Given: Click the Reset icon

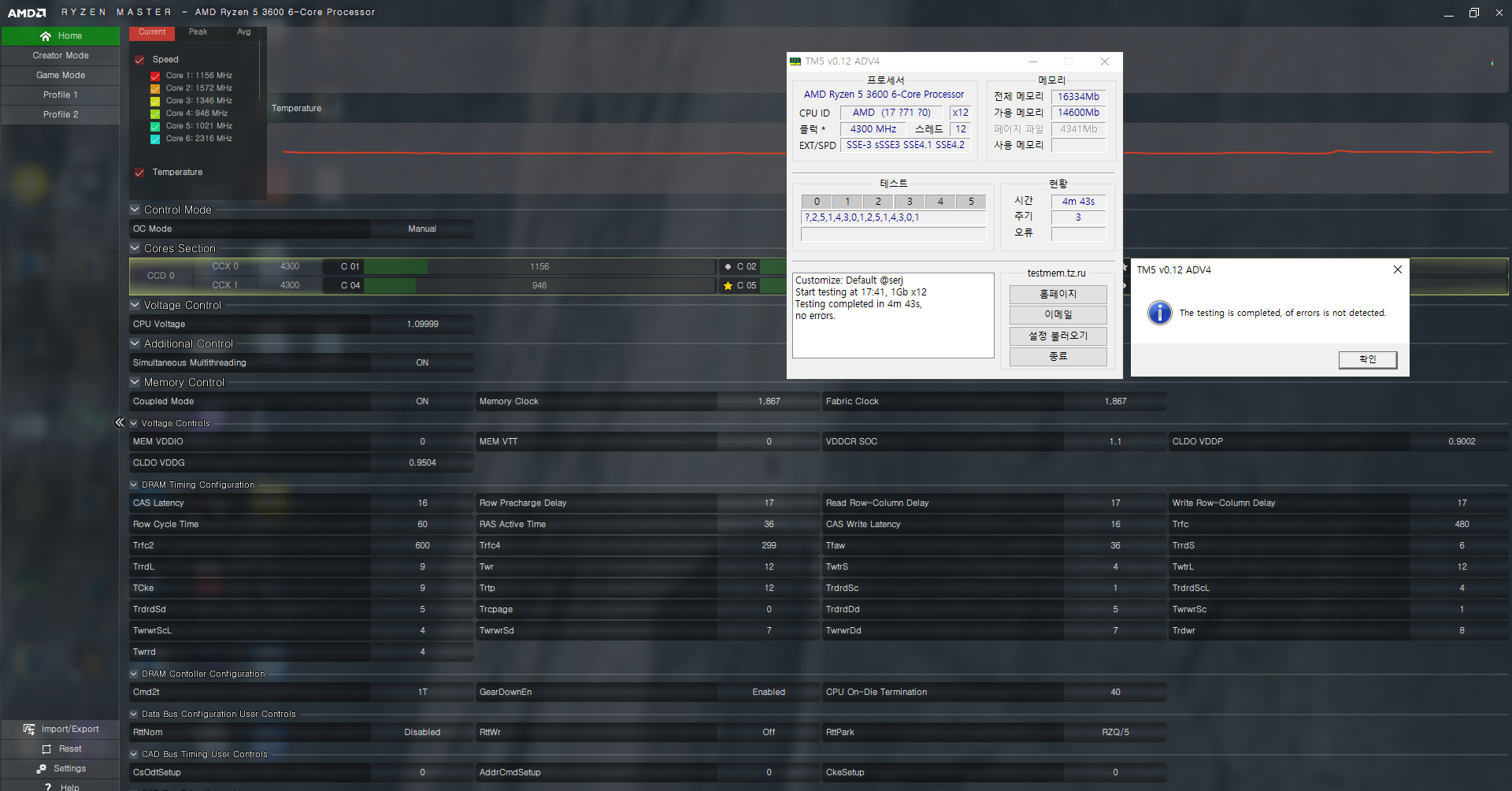Looking at the screenshot, I should tap(46, 749).
